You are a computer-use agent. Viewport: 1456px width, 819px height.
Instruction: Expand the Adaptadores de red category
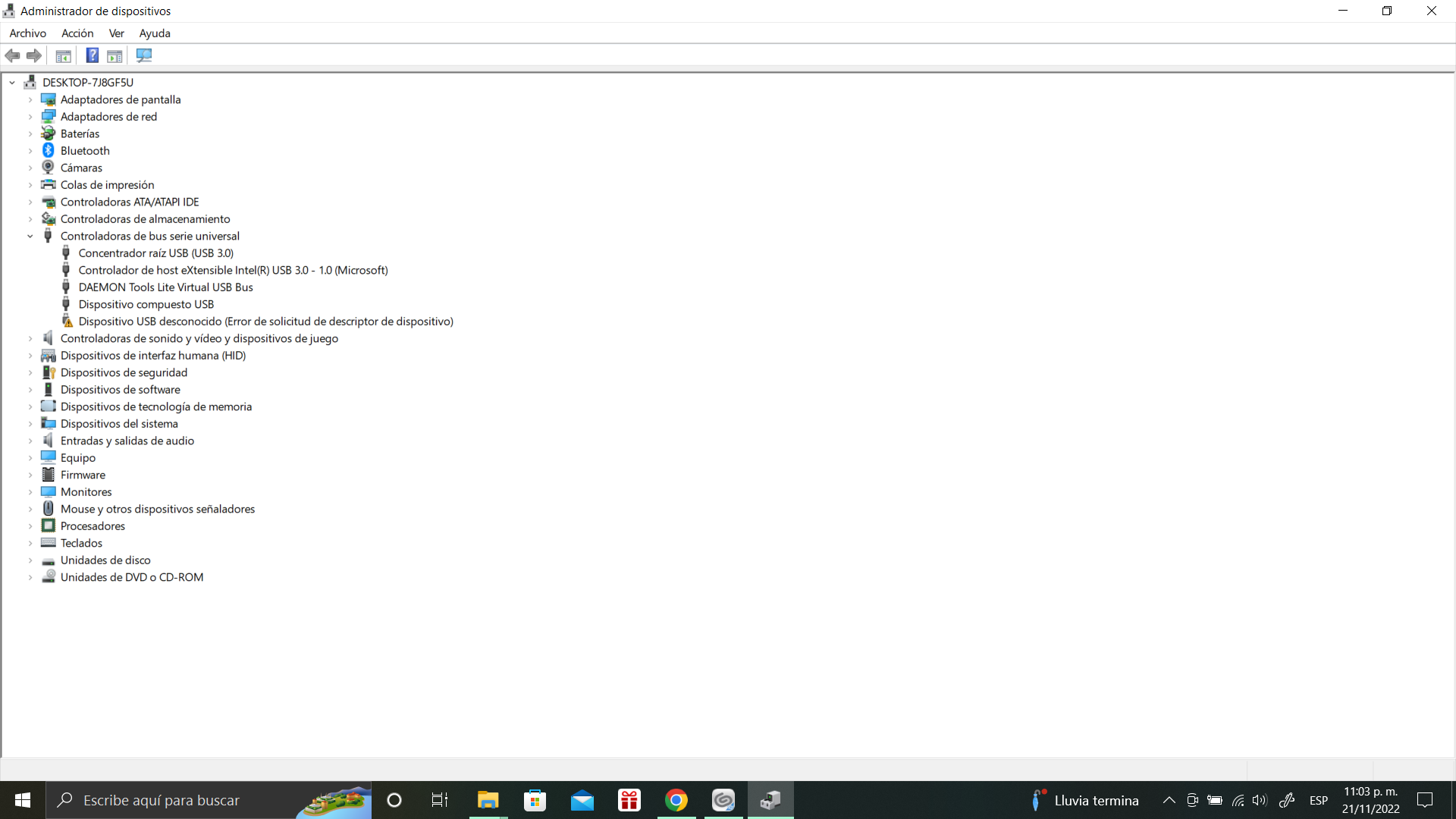[x=30, y=117]
